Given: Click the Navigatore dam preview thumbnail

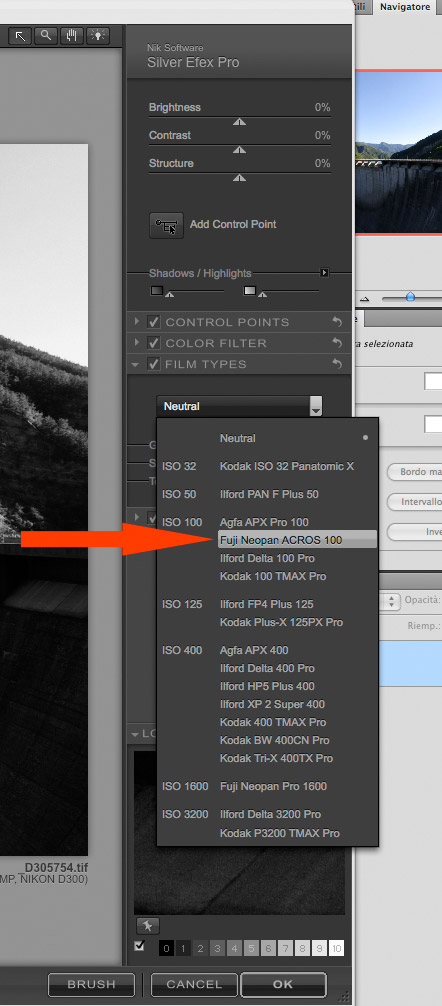Looking at the screenshot, I should pos(398,153).
